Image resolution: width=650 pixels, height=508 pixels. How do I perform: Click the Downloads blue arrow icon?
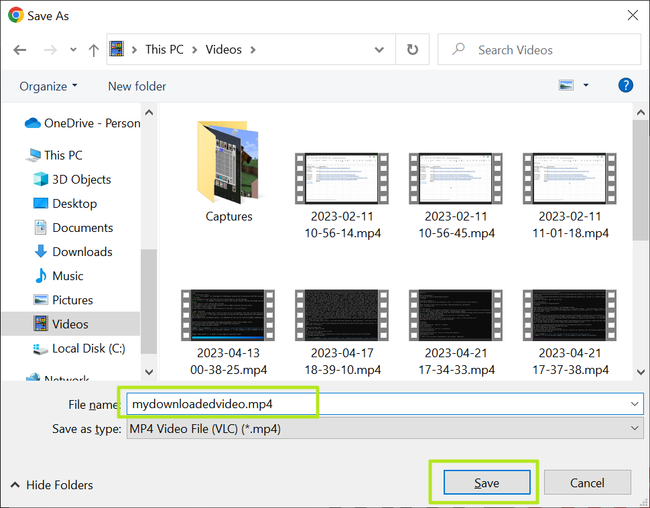41,251
